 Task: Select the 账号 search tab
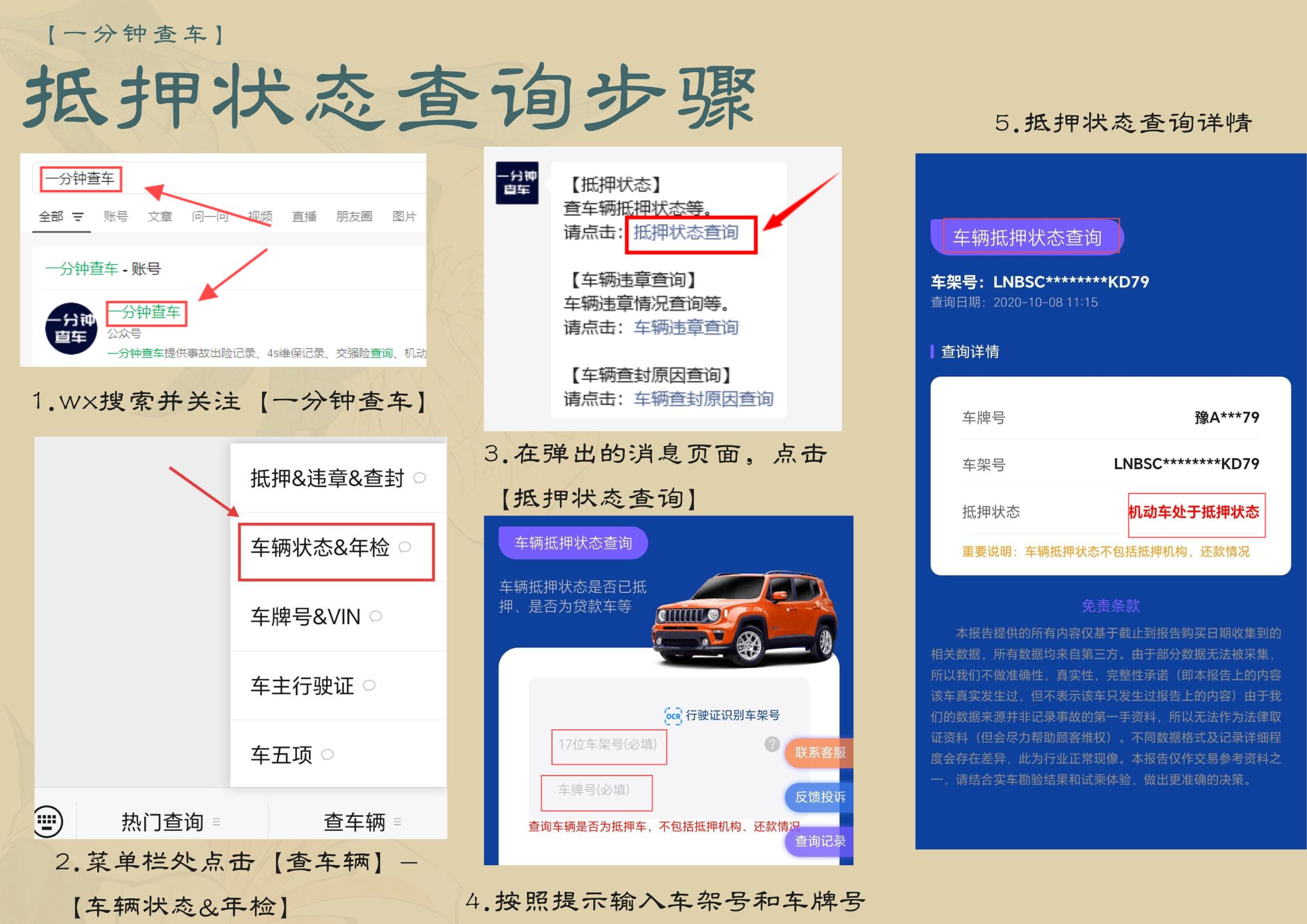(x=116, y=216)
